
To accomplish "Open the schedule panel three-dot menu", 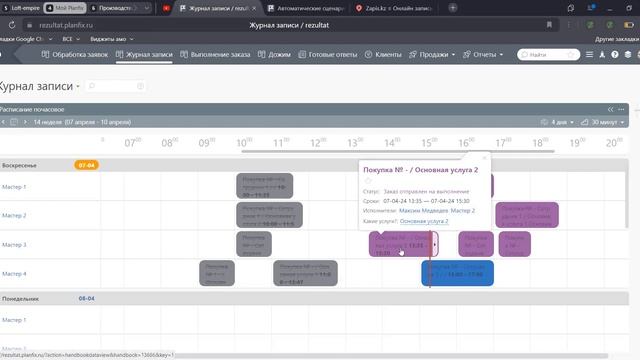I will coord(621,109).
